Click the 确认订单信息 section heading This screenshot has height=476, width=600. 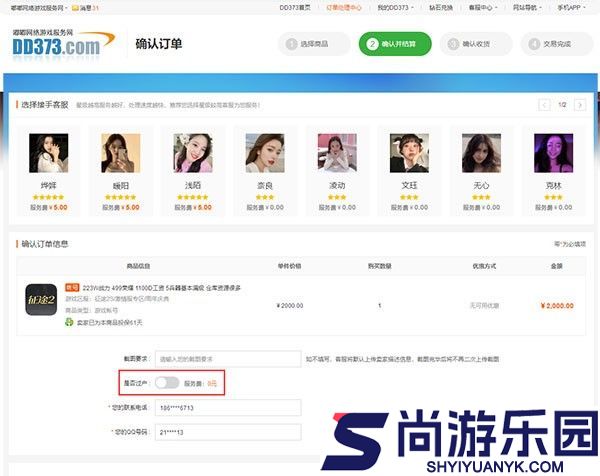[45, 244]
